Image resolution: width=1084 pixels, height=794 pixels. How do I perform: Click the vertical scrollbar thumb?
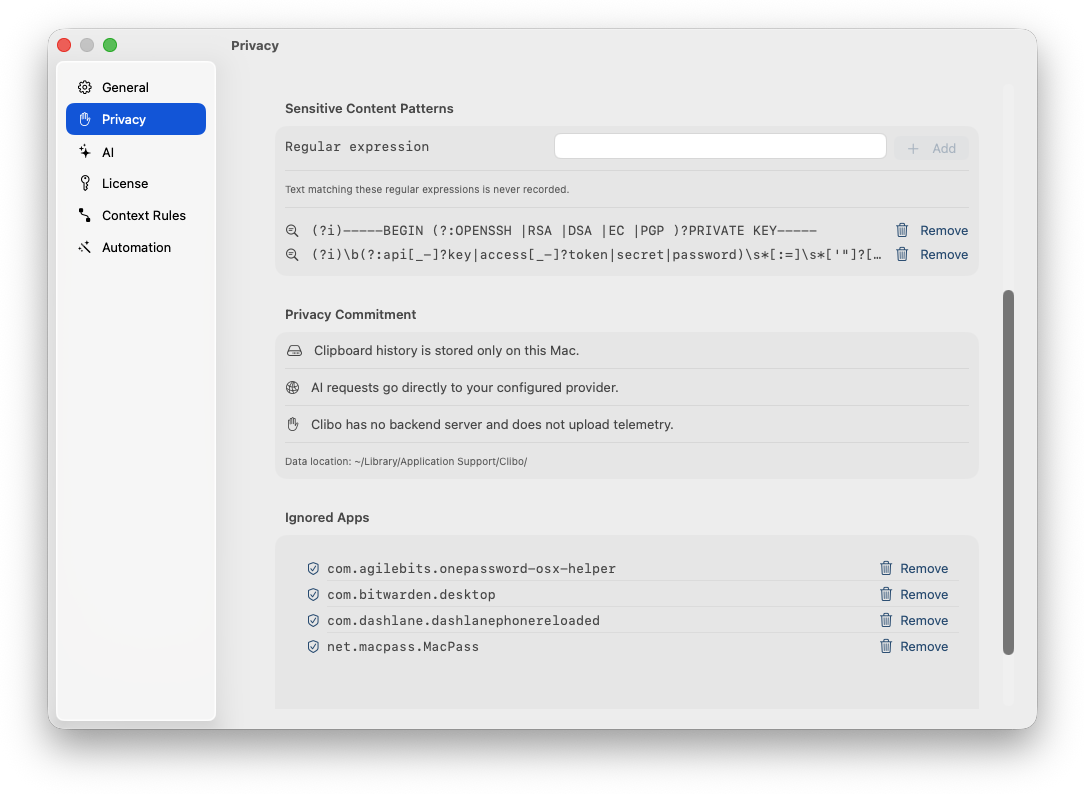[1008, 472]
